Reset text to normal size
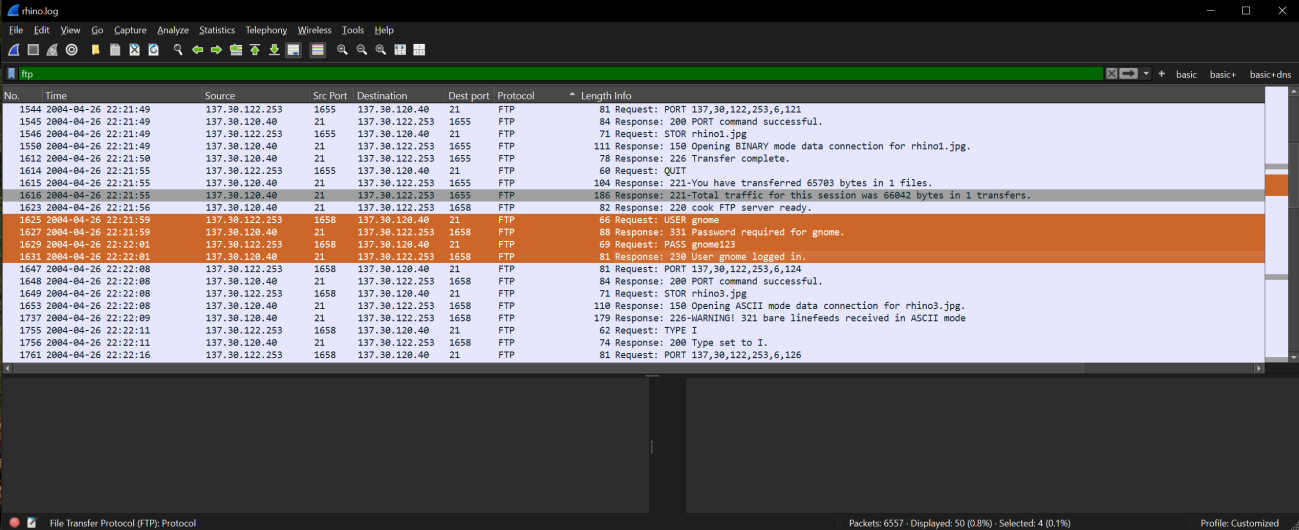 (381, 49)
